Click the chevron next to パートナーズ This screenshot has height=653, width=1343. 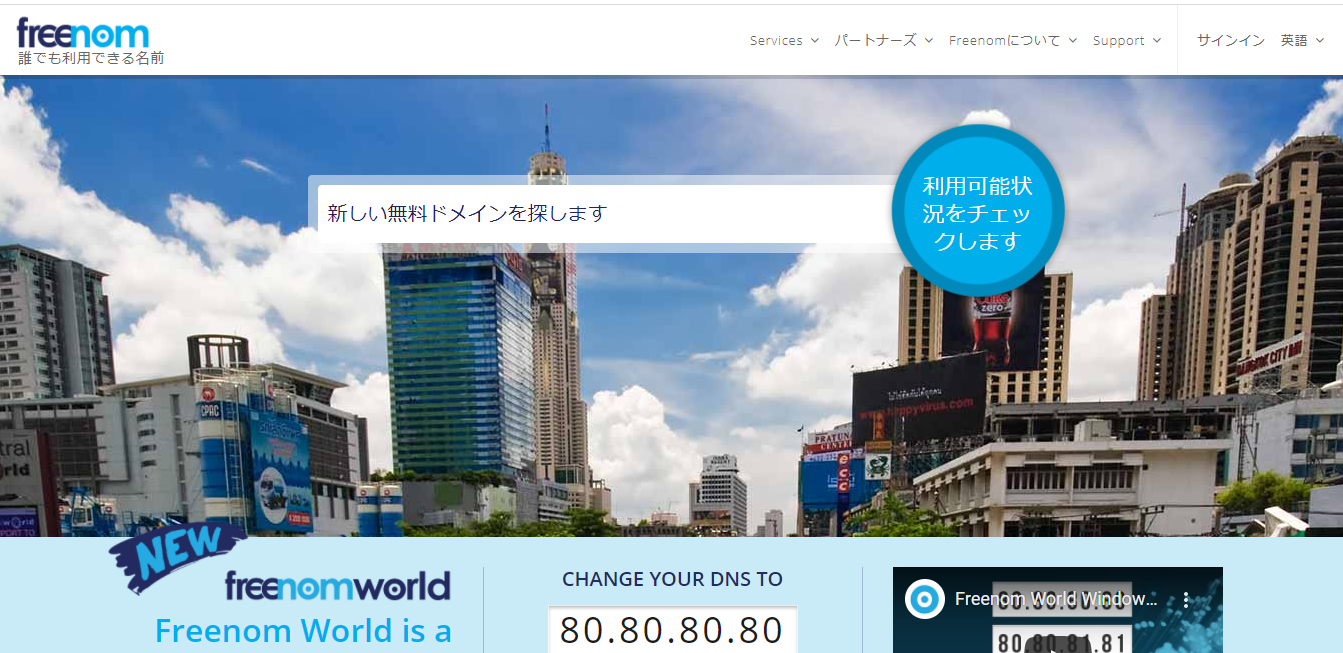(928, 41)
